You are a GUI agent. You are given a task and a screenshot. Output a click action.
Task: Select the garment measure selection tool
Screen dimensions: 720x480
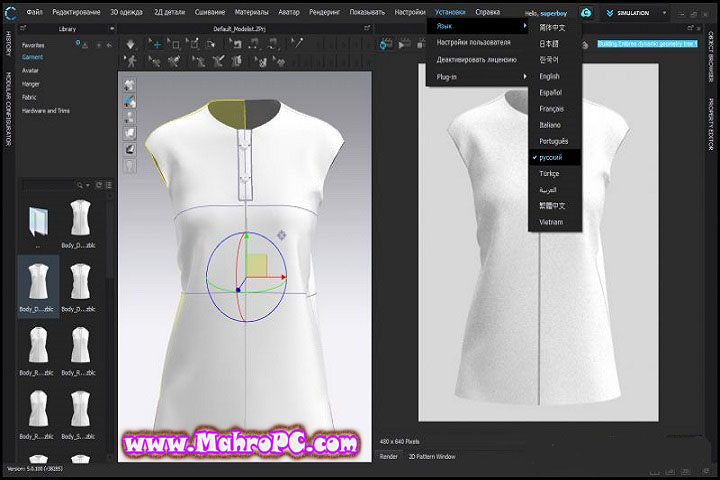[x=198, y=61]
